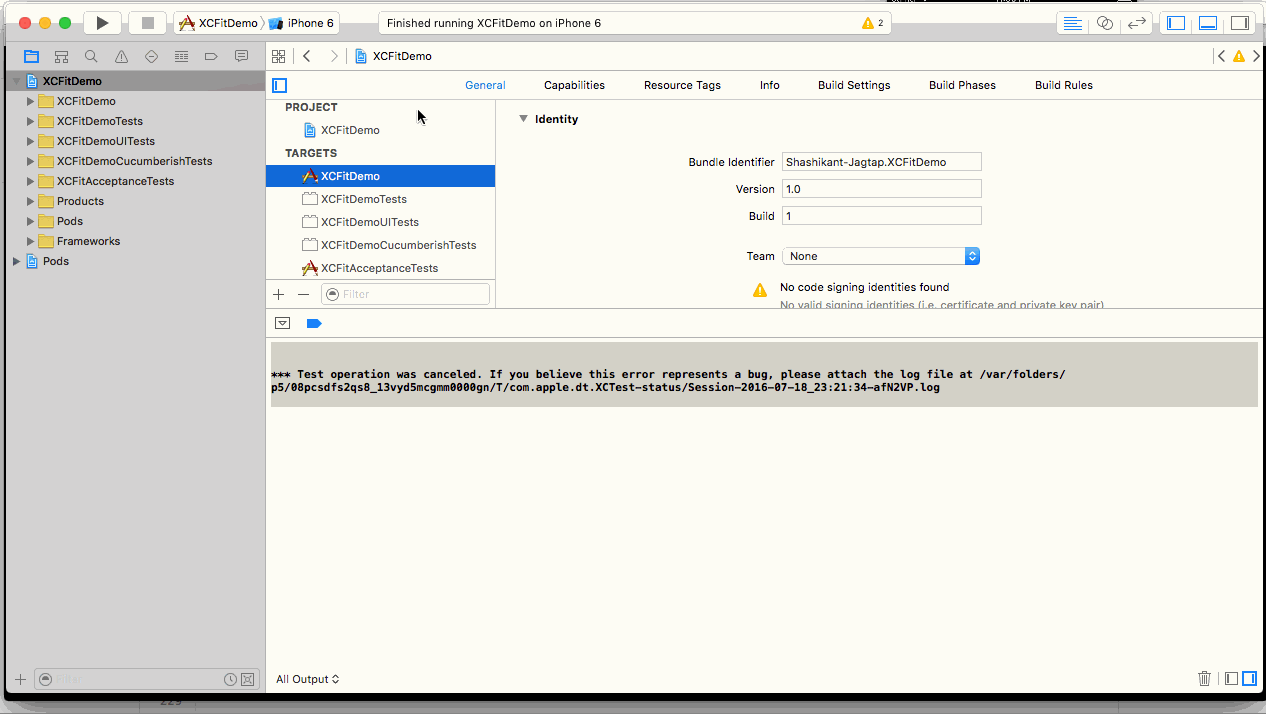The width and height of the screenshot is (1266, 714).
Task: Click the Build number field
Action: coord(881,216)
